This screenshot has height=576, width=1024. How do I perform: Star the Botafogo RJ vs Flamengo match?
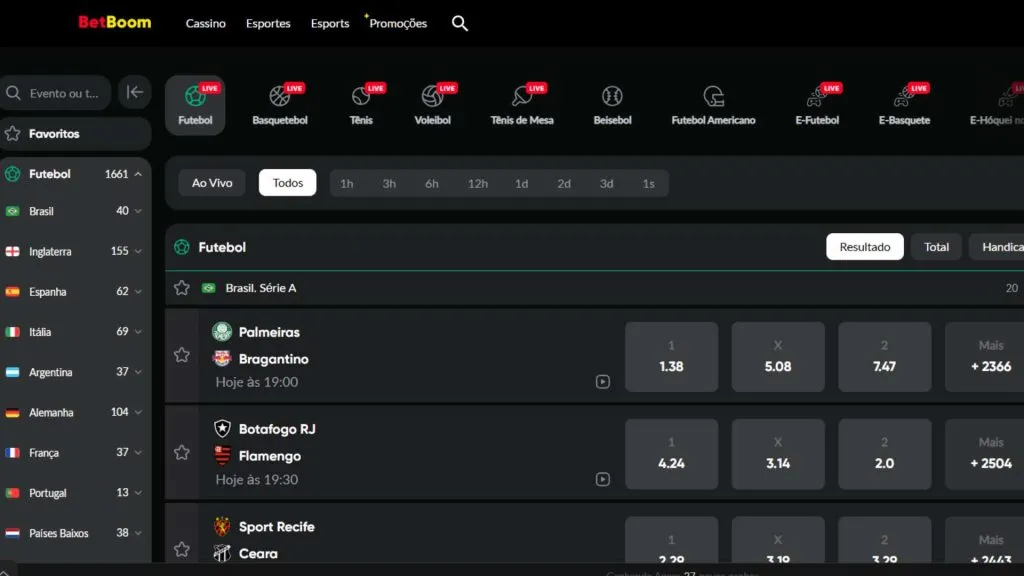(182, 451)
